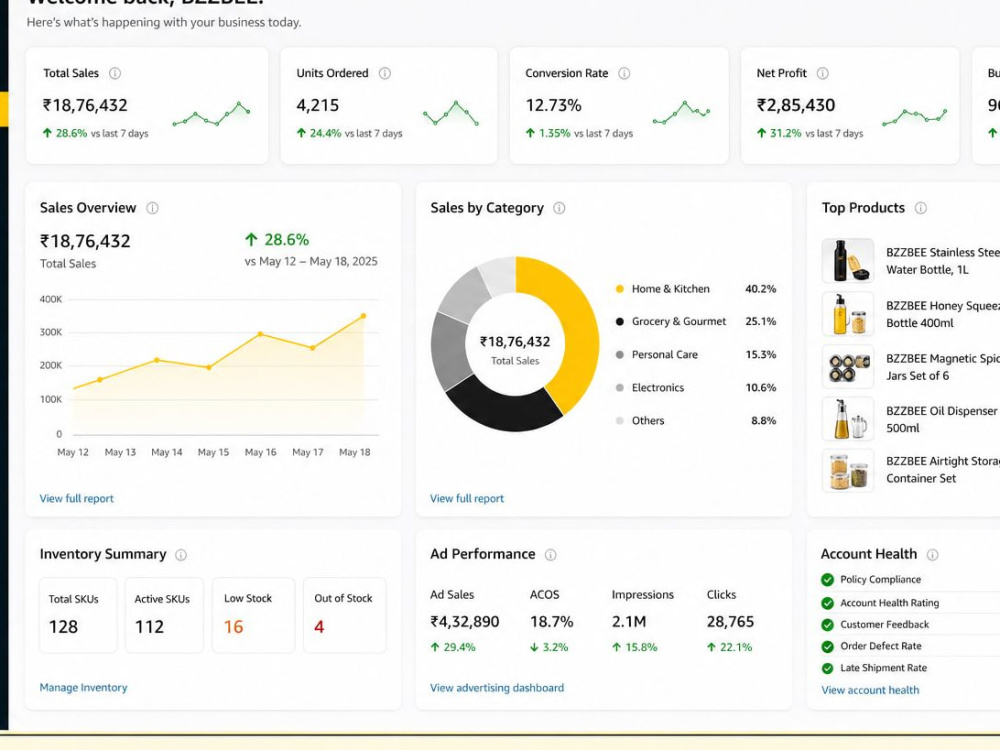Click green check beside Policy Compliance

point(828,580)
